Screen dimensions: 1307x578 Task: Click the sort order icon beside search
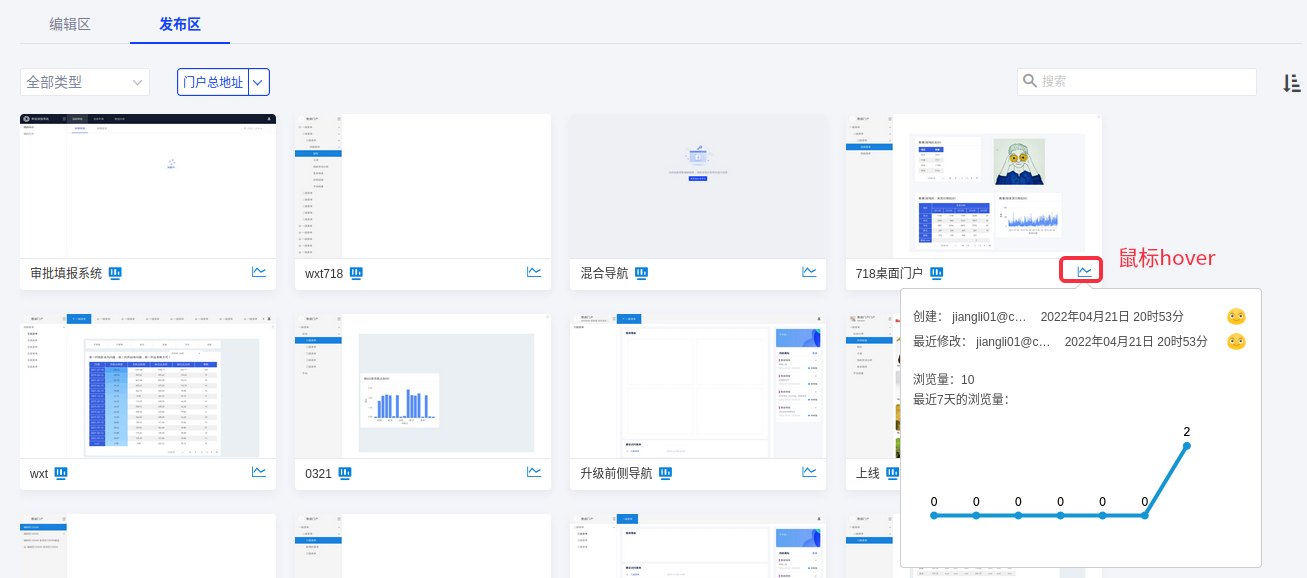[1291, 83]
